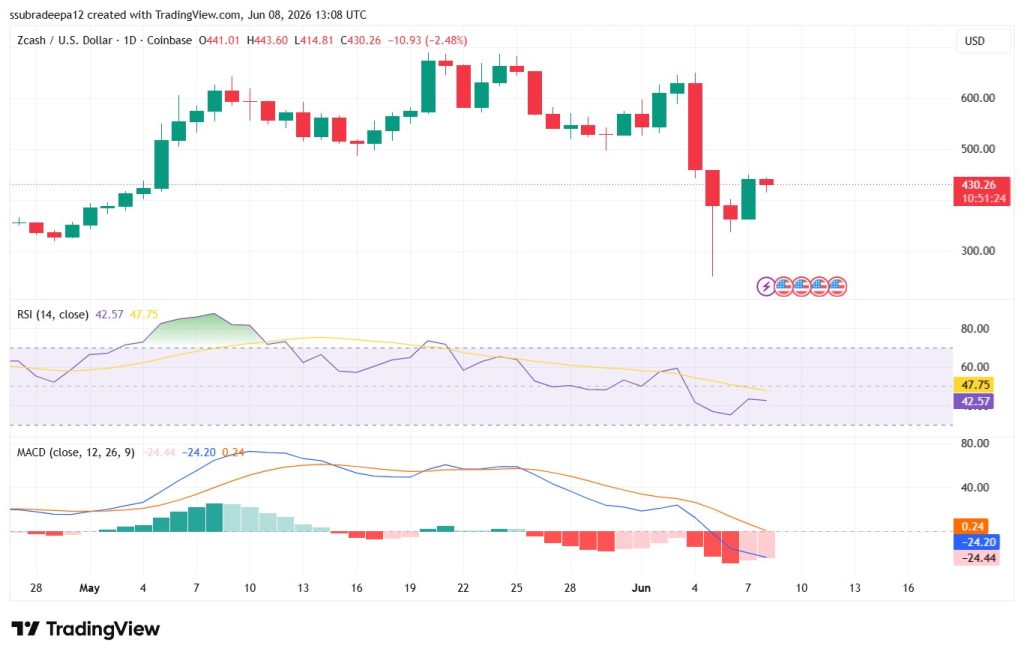Screen dimensions: 1024x657
Task: Click the latest small red candle at 430.26
Action: point(766,182)
